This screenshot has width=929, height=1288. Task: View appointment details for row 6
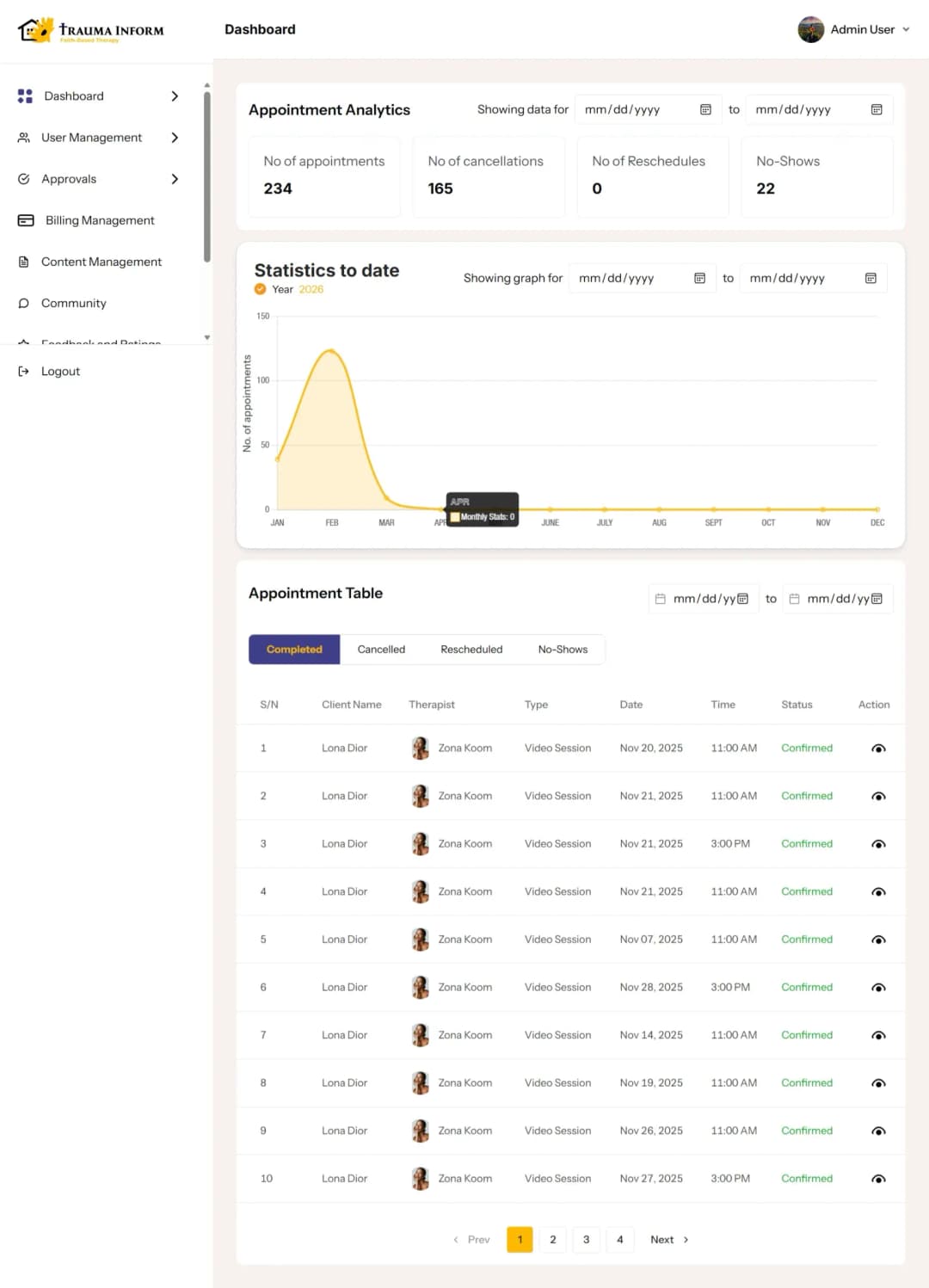point(878,988)
